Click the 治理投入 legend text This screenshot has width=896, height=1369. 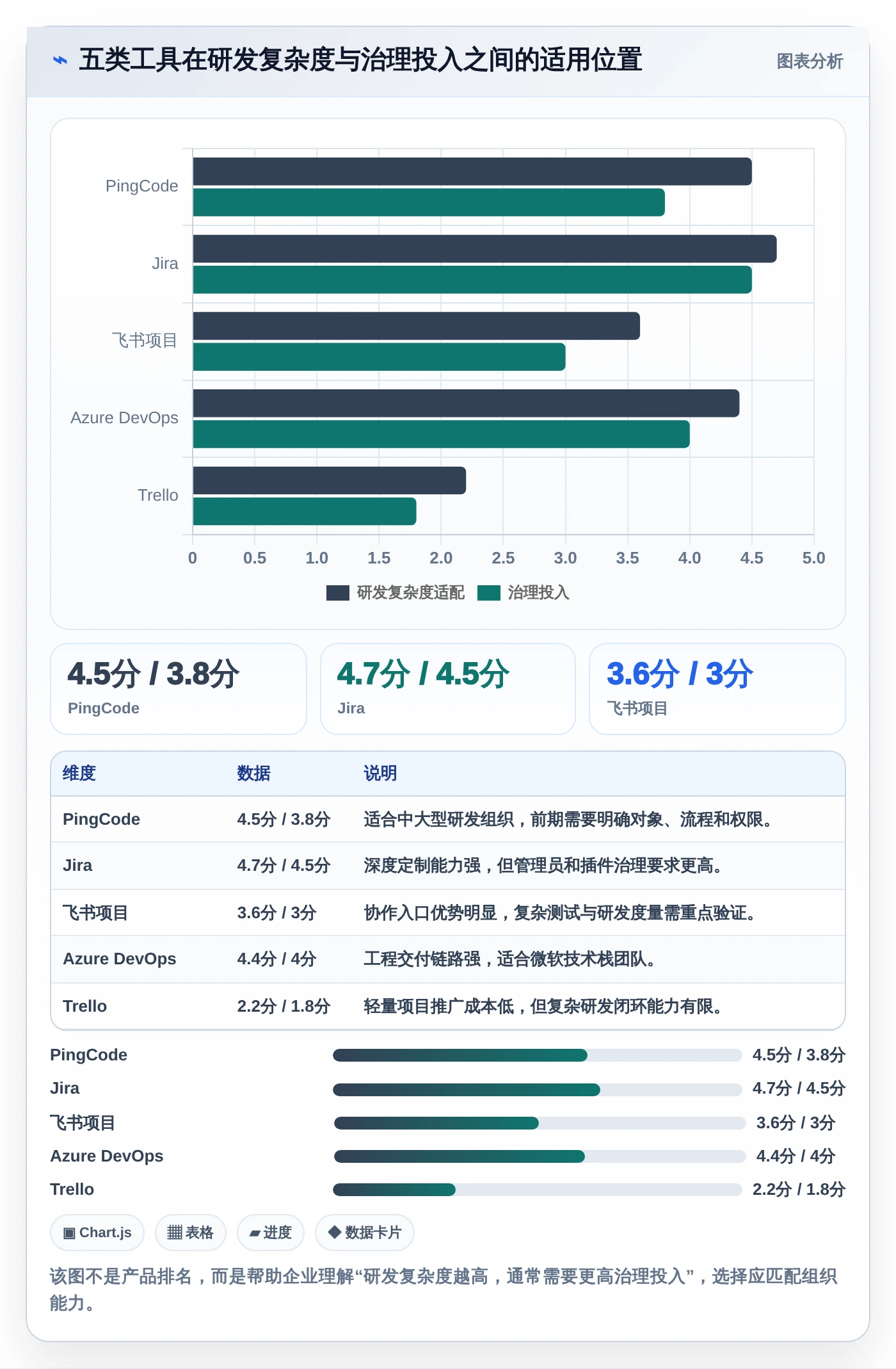[x=538, y=592]
